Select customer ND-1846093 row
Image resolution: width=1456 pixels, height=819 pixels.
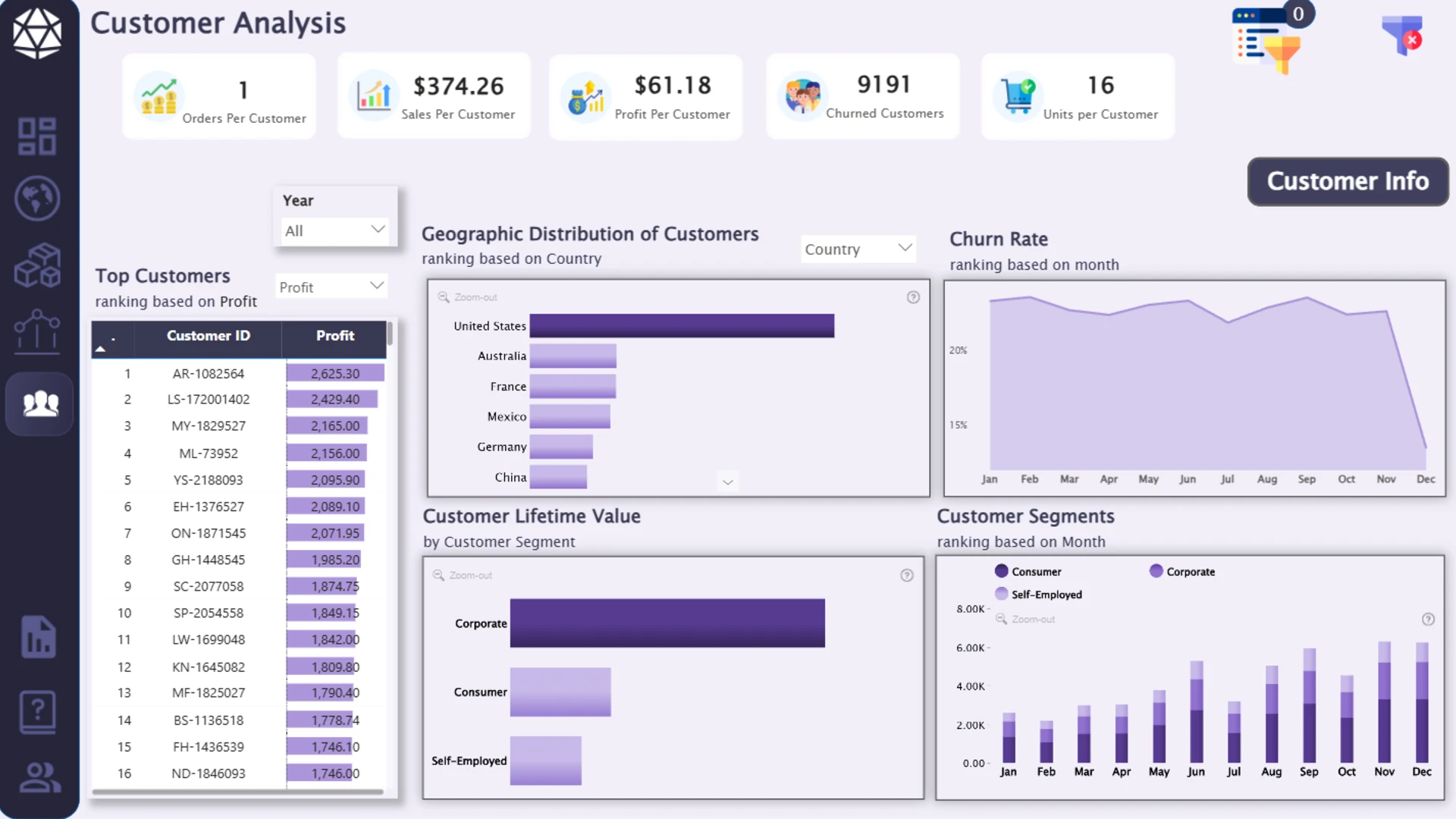[239, 773]
